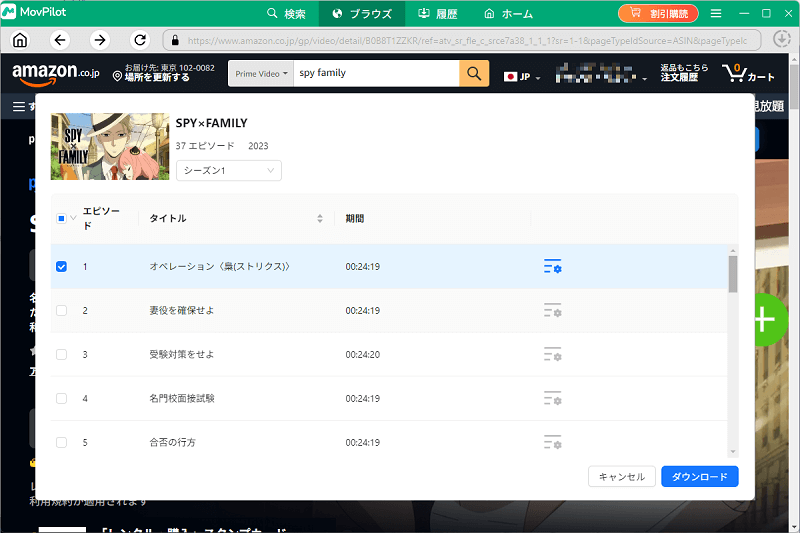Toggle the select-all episodes checkbox

(x=61, y=218)
